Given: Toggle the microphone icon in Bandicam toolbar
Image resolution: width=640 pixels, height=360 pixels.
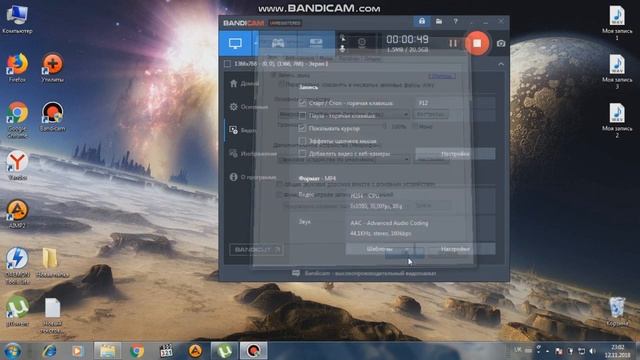Looking at the screenshot, I should click(342, 49).
